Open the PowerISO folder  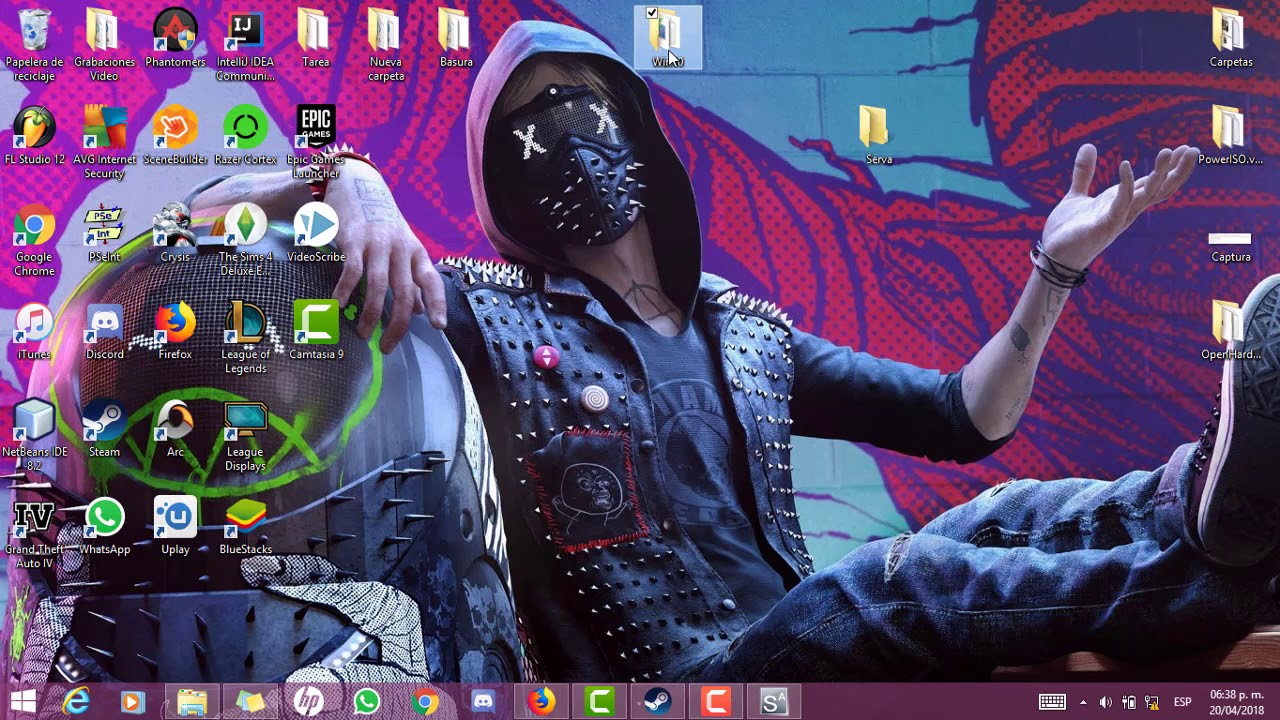1231,136
